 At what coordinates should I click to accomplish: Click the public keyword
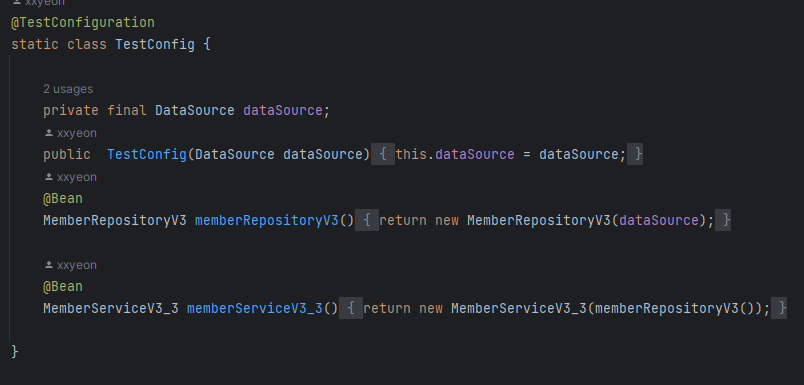coord(67,155)
